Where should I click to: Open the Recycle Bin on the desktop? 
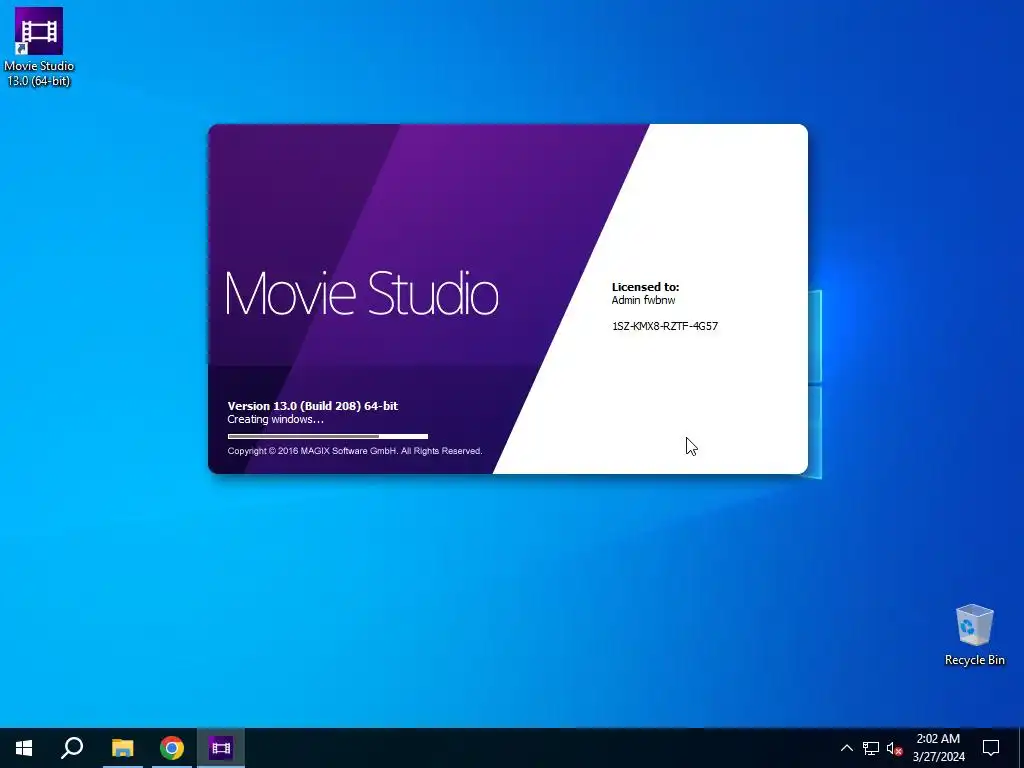click(974, 634)
